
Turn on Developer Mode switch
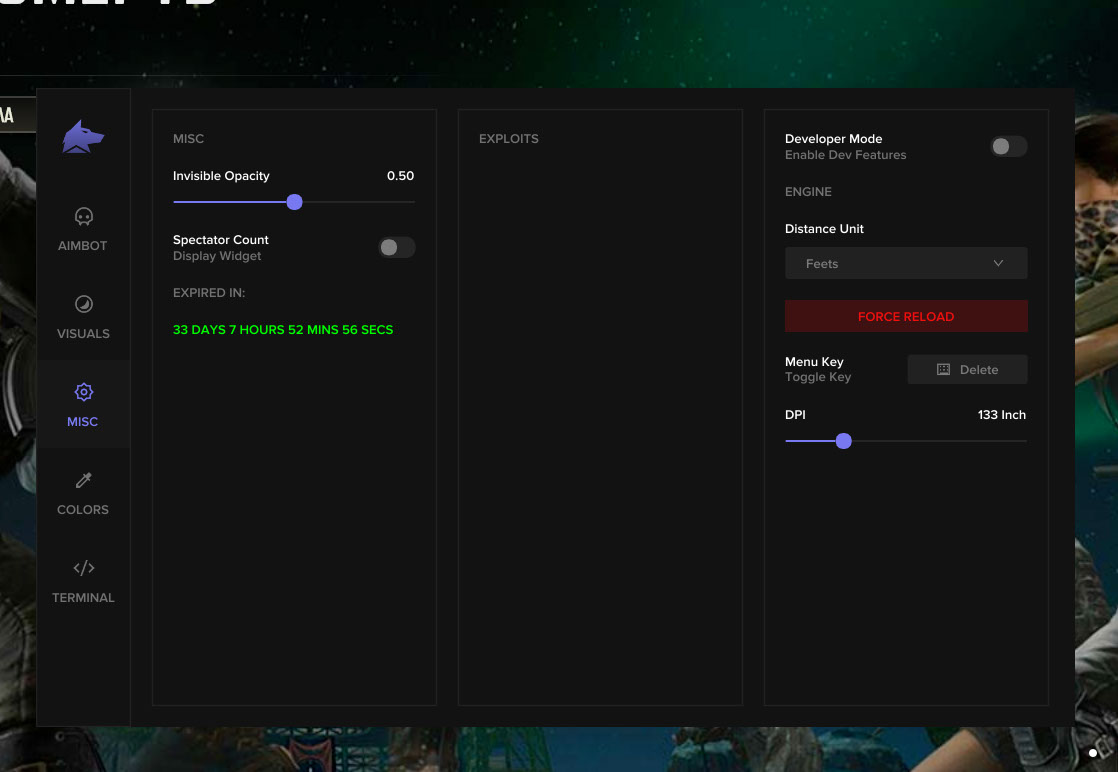(x=1008, y=147)
